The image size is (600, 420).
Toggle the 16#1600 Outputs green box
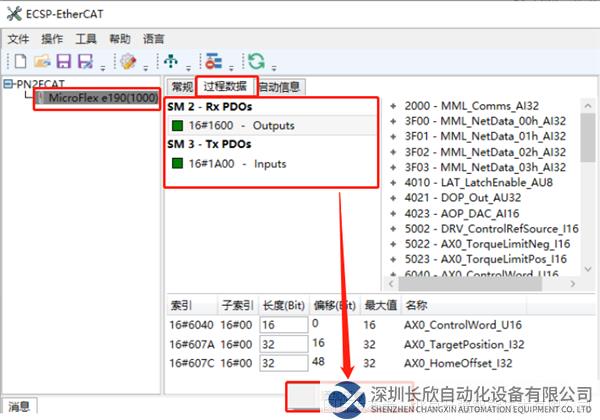[x=177, y=126]
